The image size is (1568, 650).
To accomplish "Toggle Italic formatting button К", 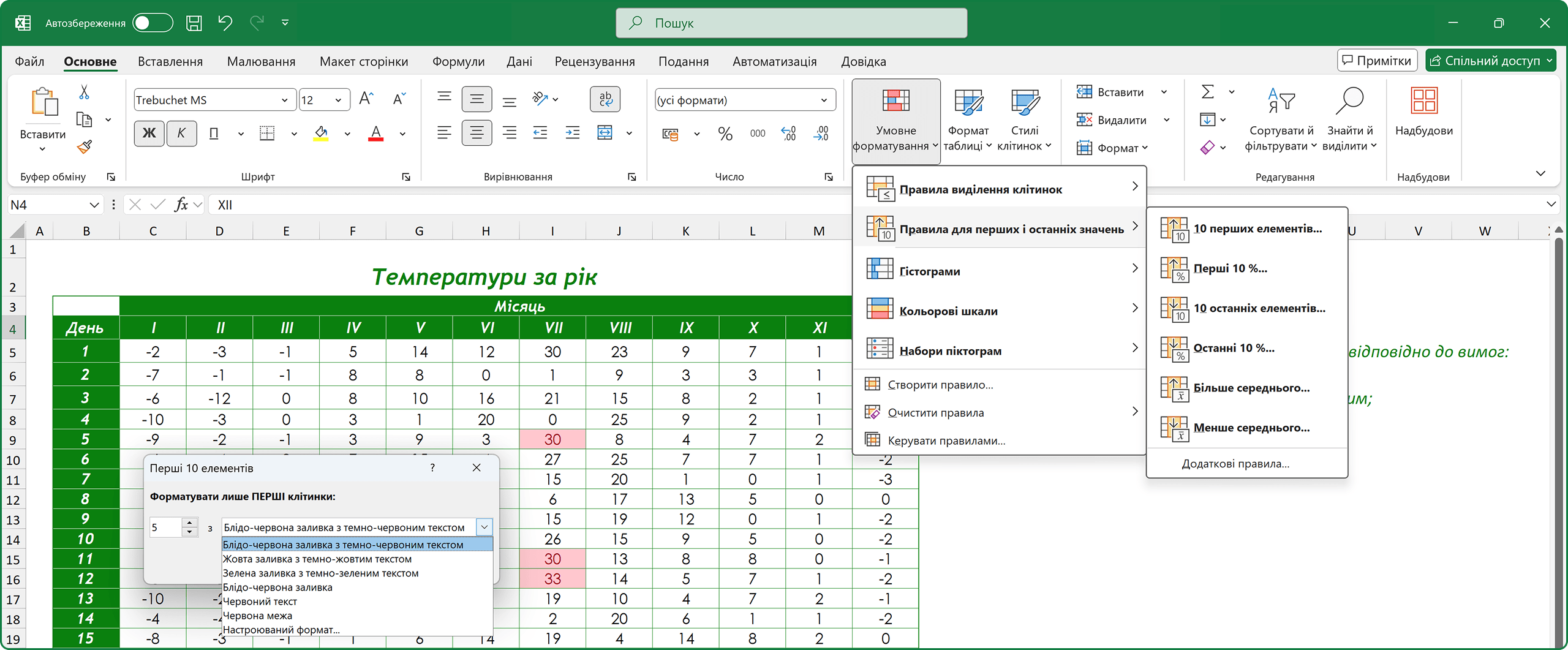I will point(181,134).
